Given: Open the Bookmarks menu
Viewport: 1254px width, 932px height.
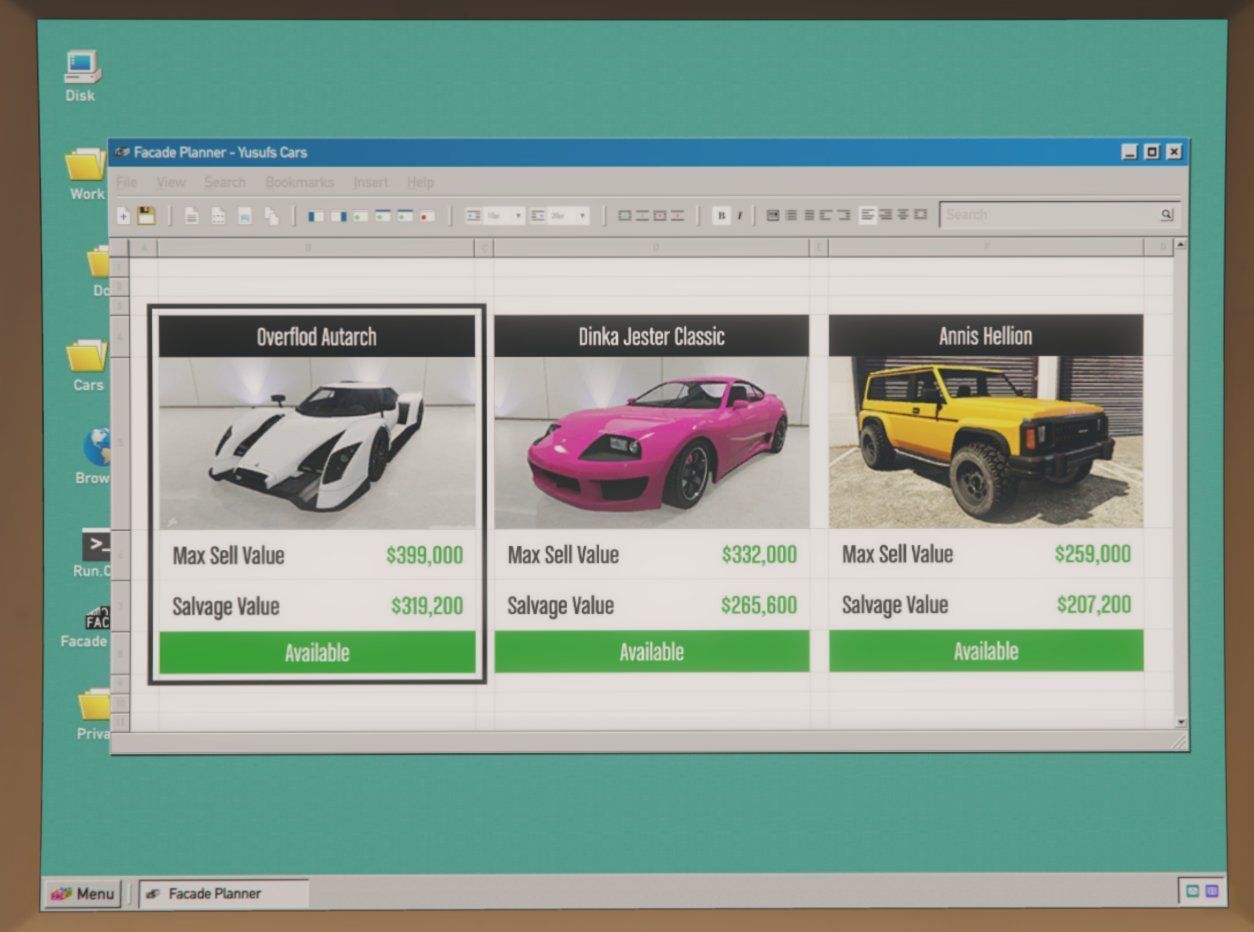Looking at the screenshot, I should tap(299, 182).
